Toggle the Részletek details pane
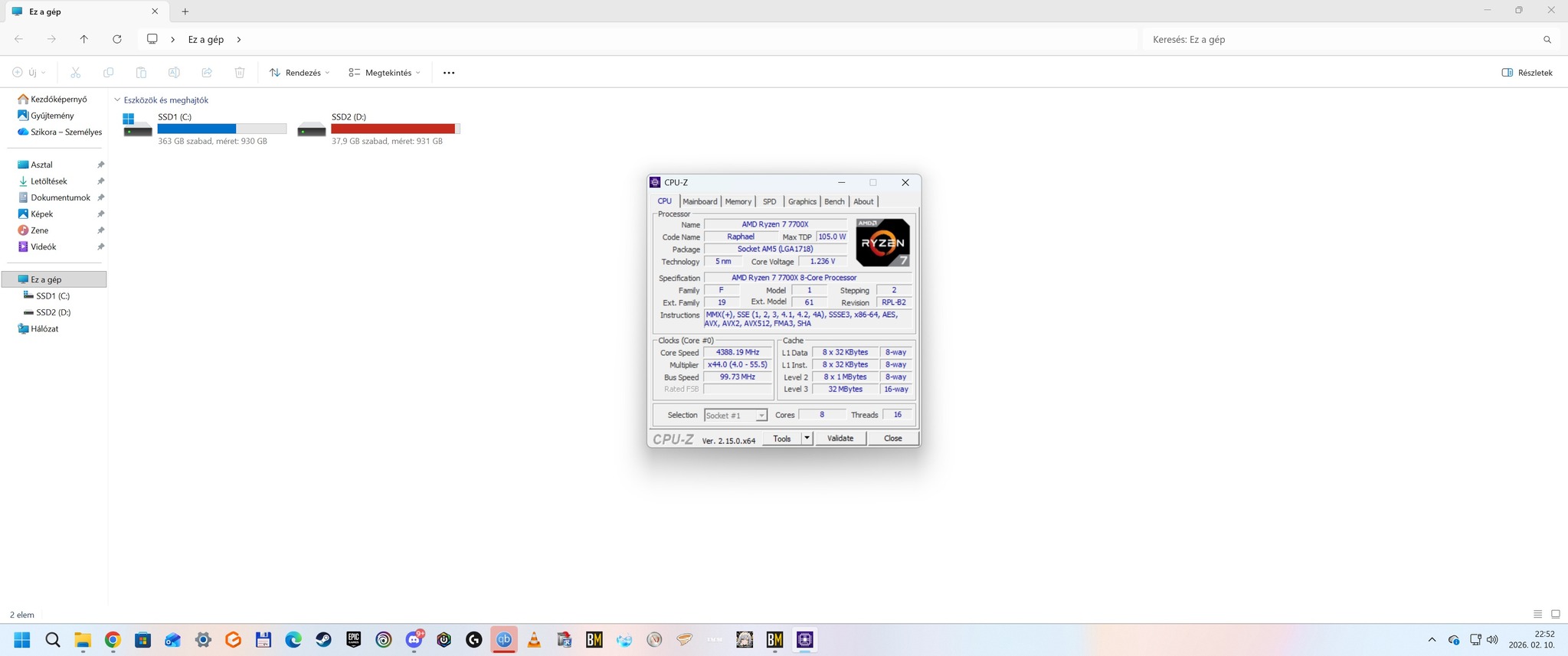Image resolution: width=1568 pixels, height=656 pixels. tap(1527, 73)
